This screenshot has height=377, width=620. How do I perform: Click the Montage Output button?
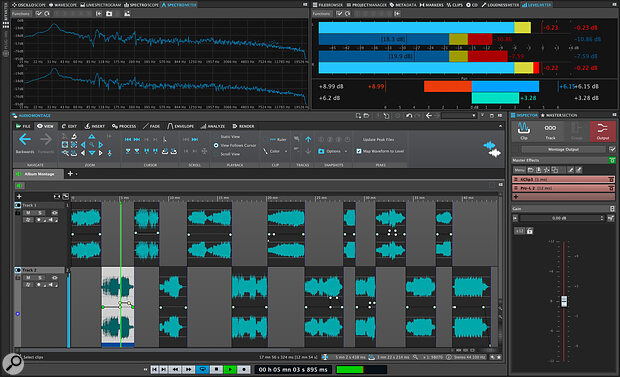(563, 149)
